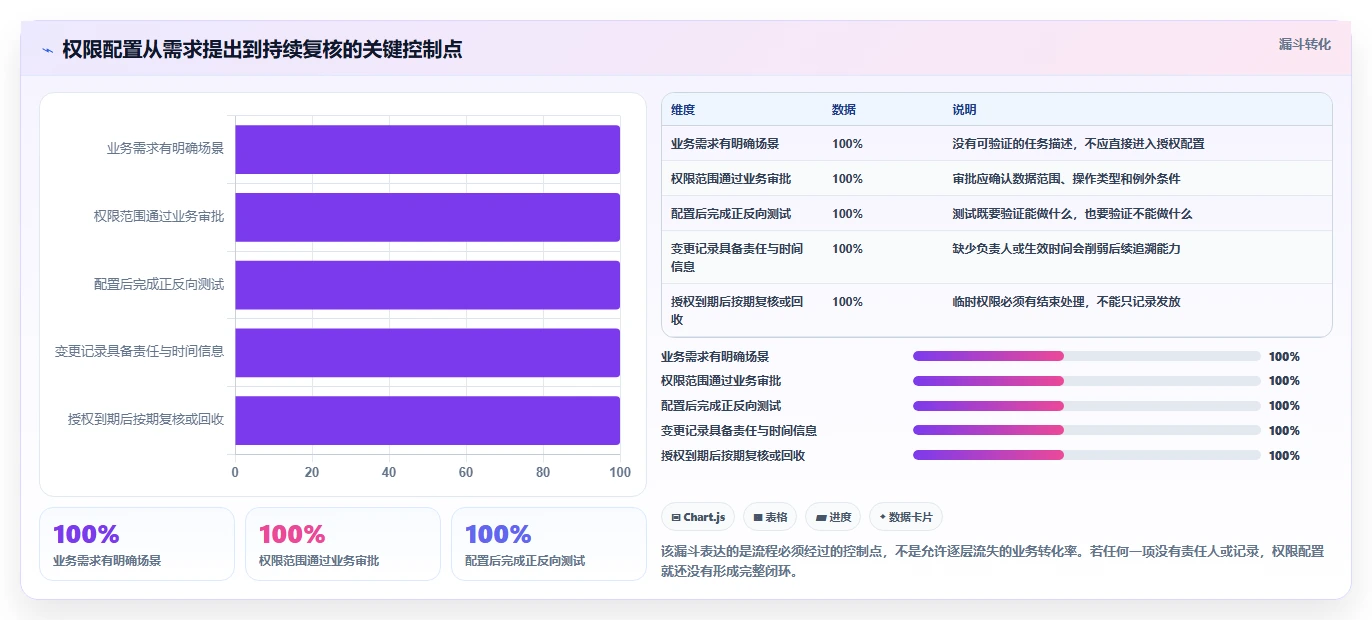Click 100% value beside 业务需求有明确场景 progress bar
This screenshot has width=1372, height=620.
(1284, 356)
